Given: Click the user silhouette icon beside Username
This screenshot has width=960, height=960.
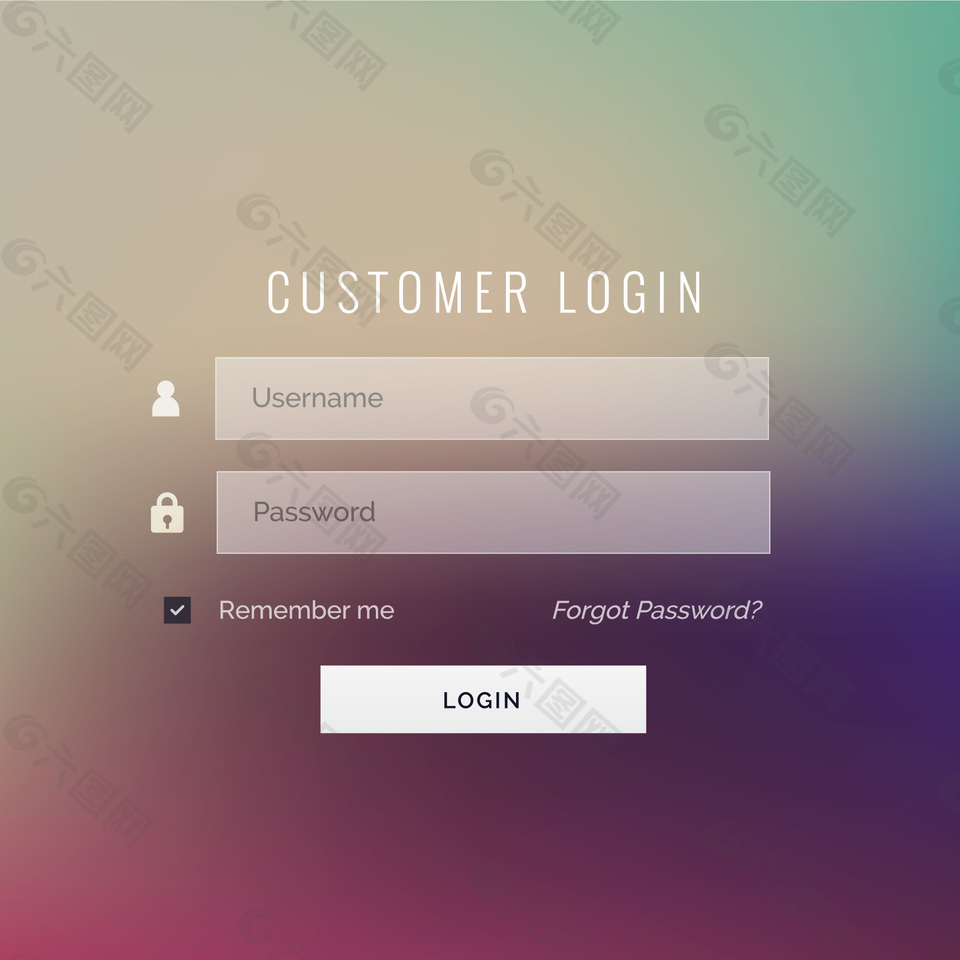Looking at the screenshot, I should pyautogui.click(x=165, y=399).
